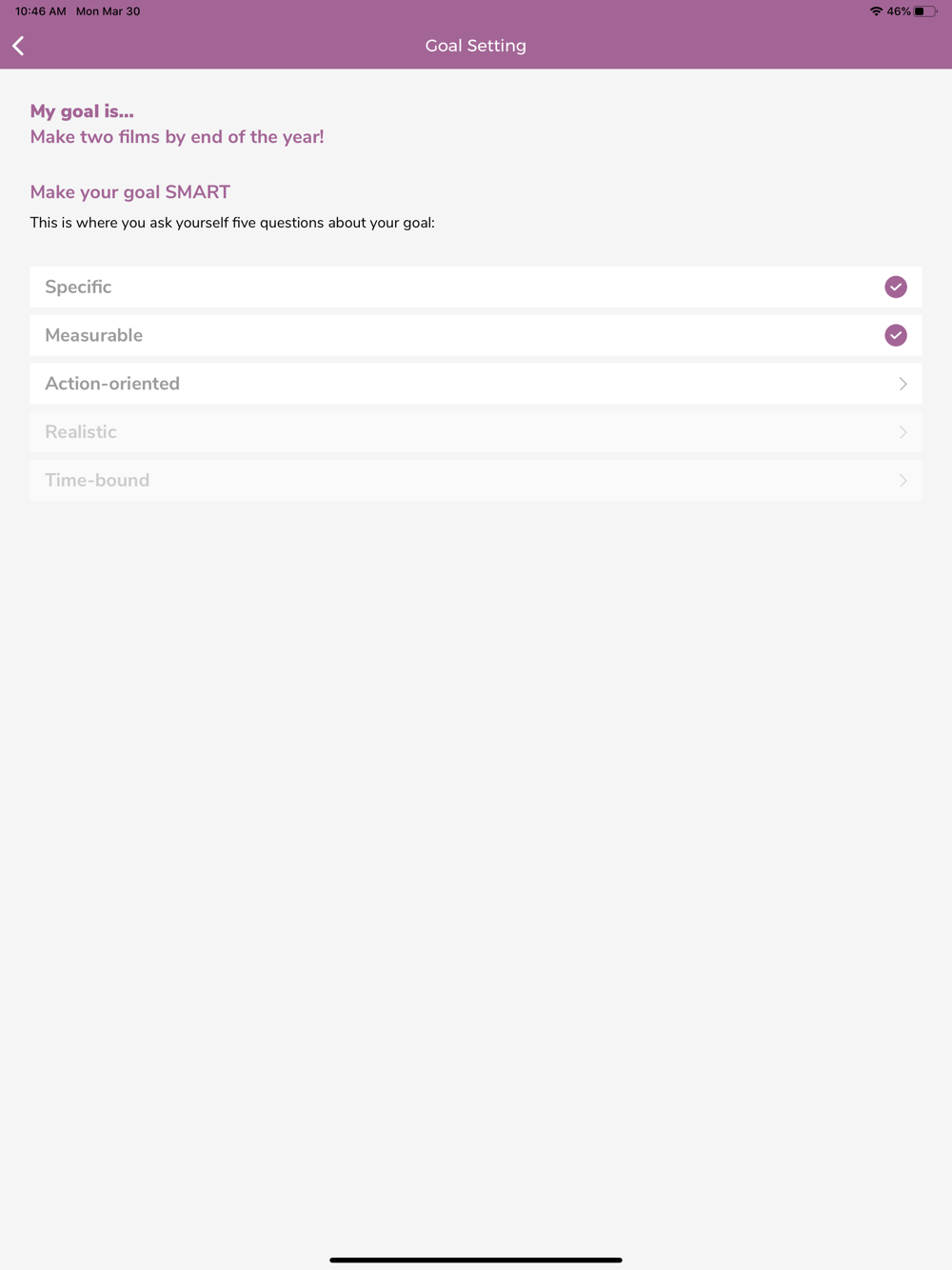
Task: Click the Wi-Fi status icon
Action: (876, 11)
